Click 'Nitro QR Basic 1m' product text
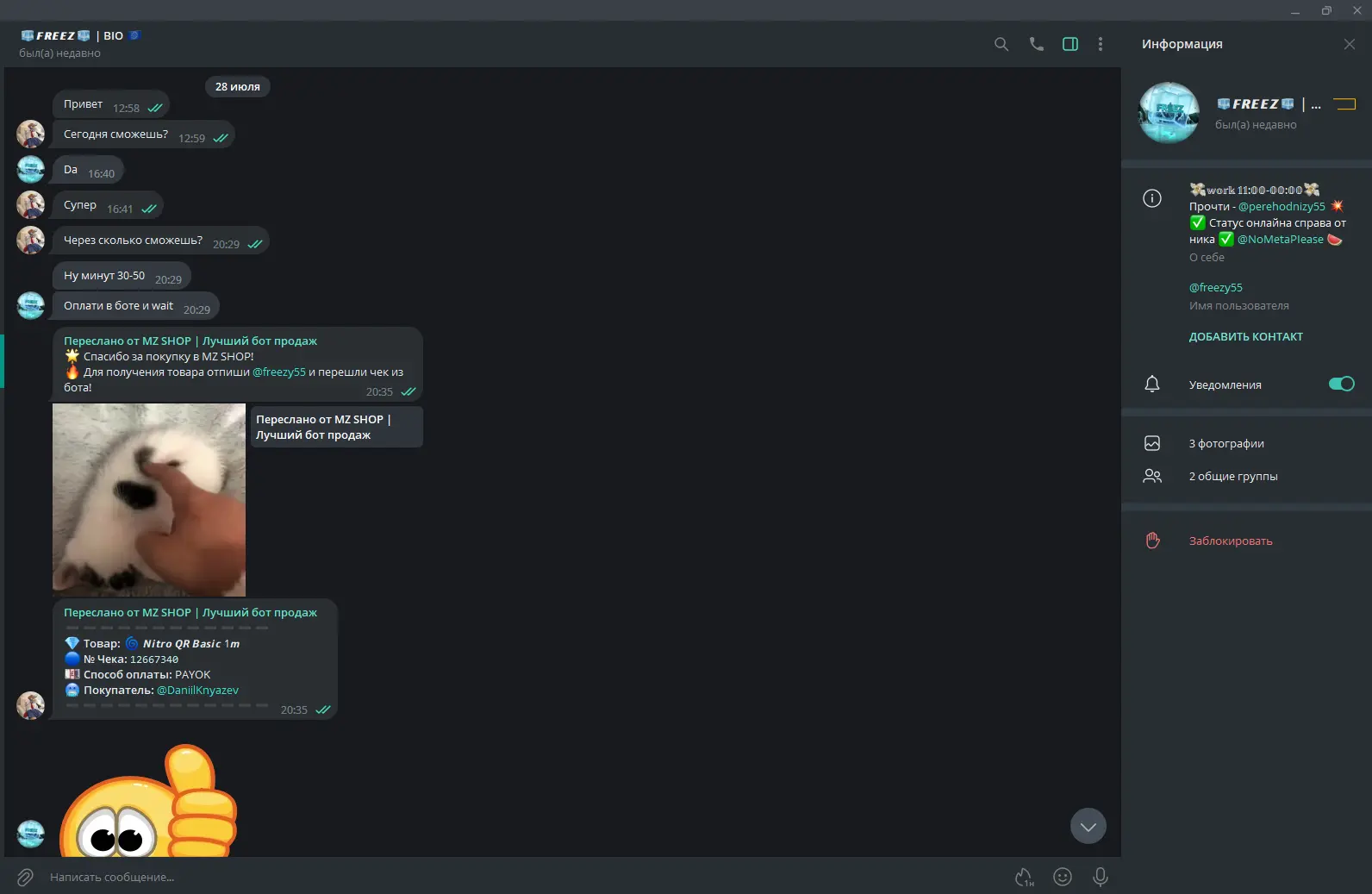The height and width of the screenshot is (894, 1372). tap(191, 643)
